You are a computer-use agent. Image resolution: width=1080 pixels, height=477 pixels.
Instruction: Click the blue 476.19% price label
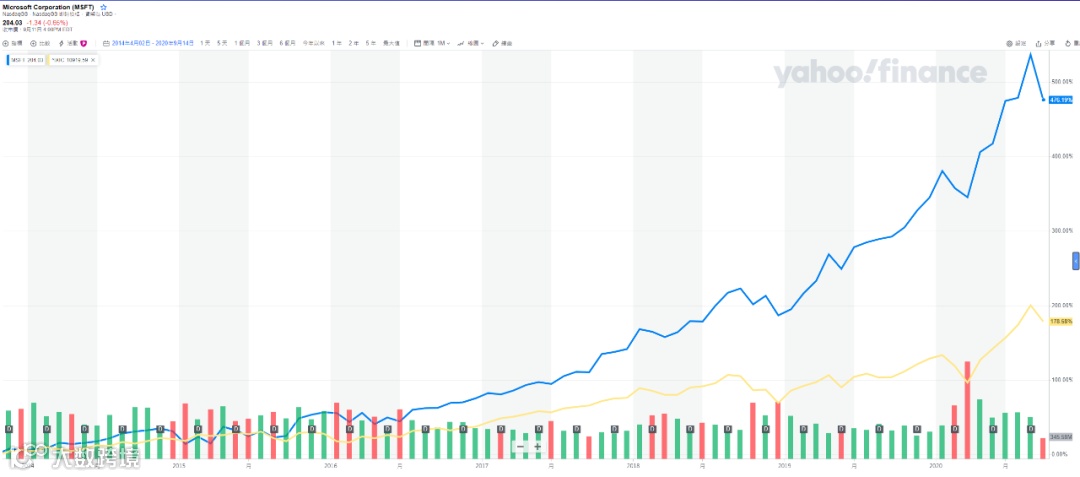pos(1061,100)
